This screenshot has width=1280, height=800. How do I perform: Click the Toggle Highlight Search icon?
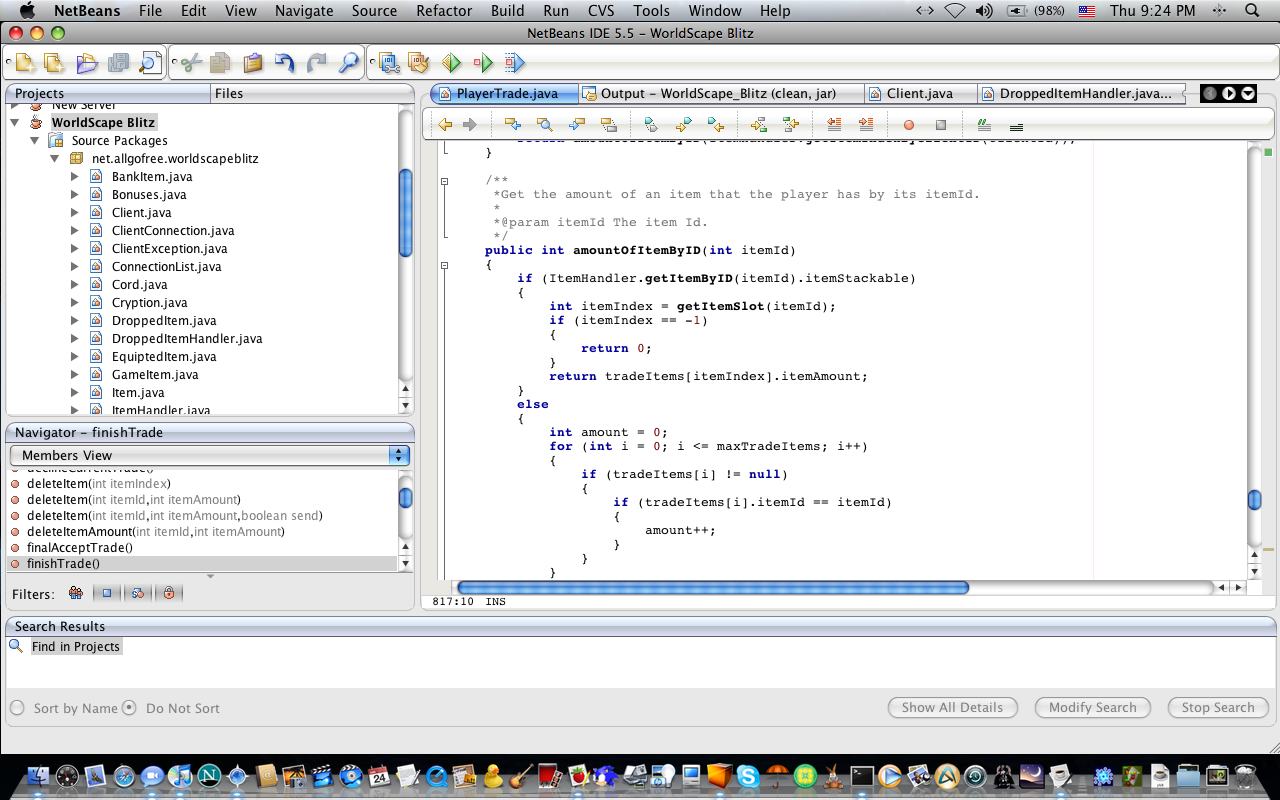[608, 125]
